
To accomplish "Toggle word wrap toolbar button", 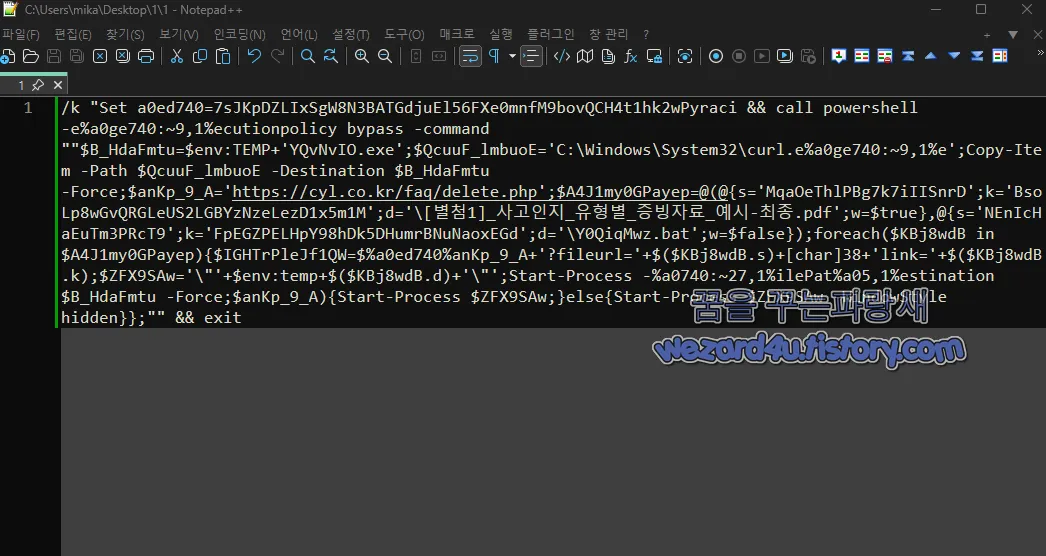I will tap(470, 56).
